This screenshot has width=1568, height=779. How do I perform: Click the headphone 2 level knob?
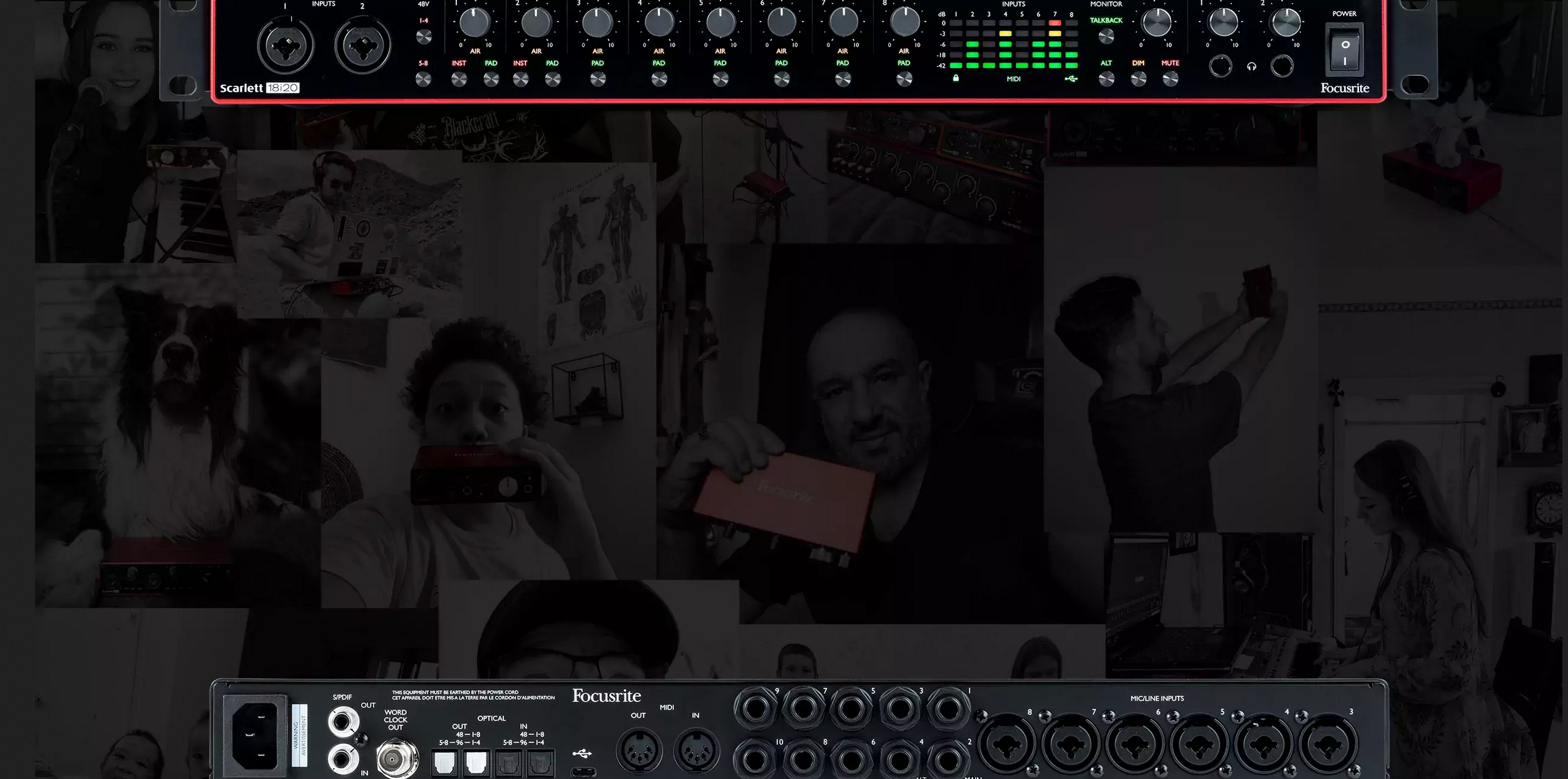[x=1285, y=23]
